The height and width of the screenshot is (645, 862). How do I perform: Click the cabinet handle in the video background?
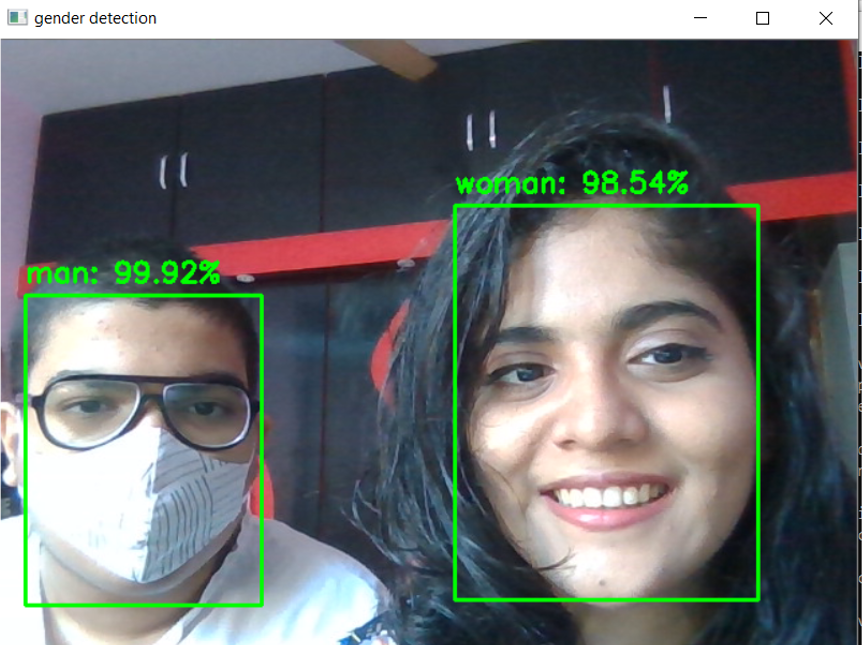[x=175, y=168]
